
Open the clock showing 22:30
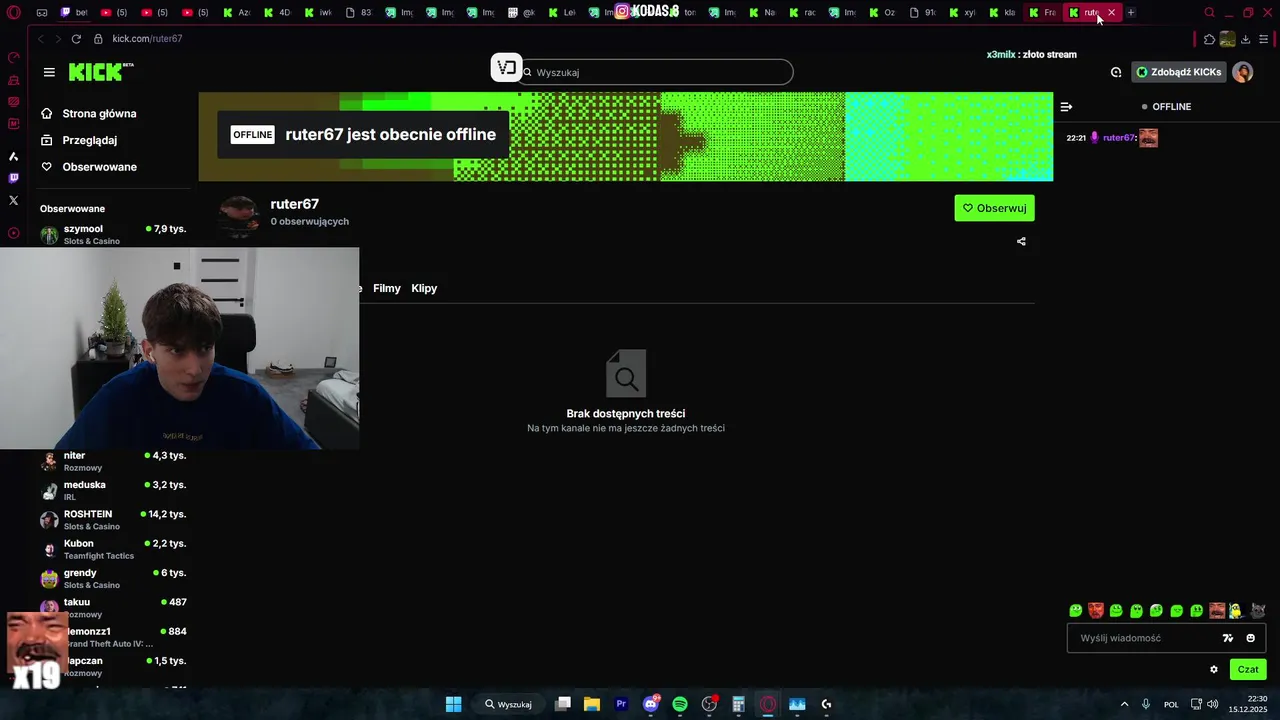coord(1249,704)
